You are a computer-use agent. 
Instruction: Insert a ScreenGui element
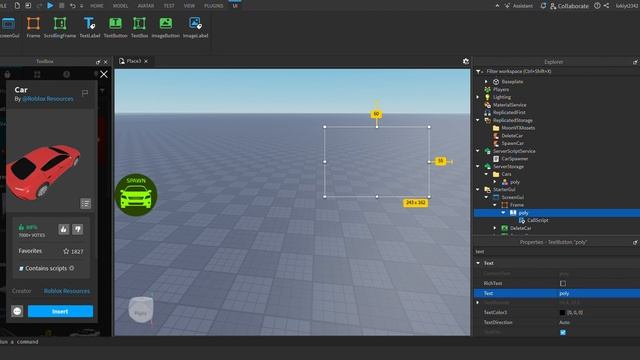coord(8,27)
